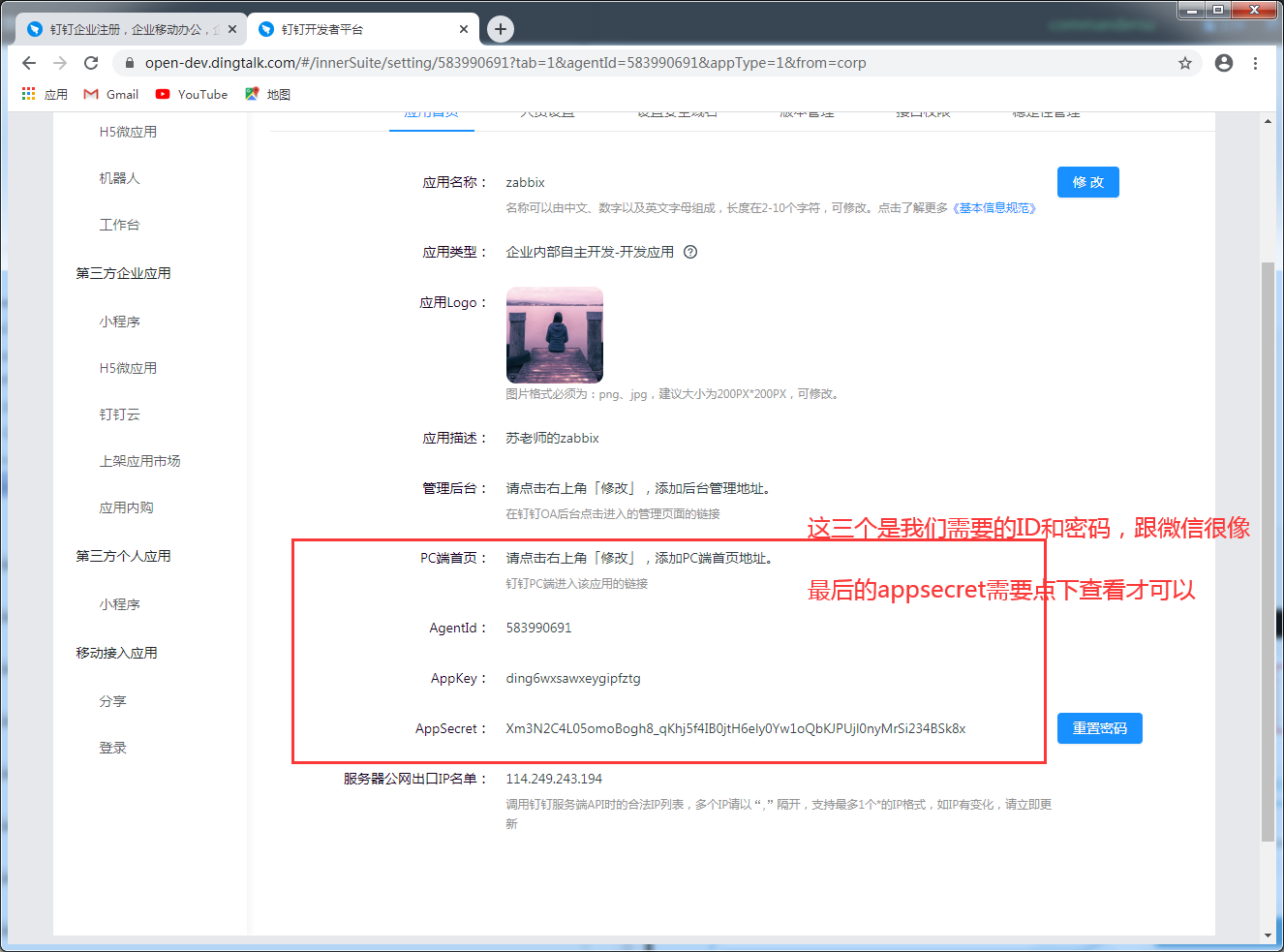
Task: Open 上架应用市场 in the sidebar
Action: pyautogui.click(x=139, y=461)
